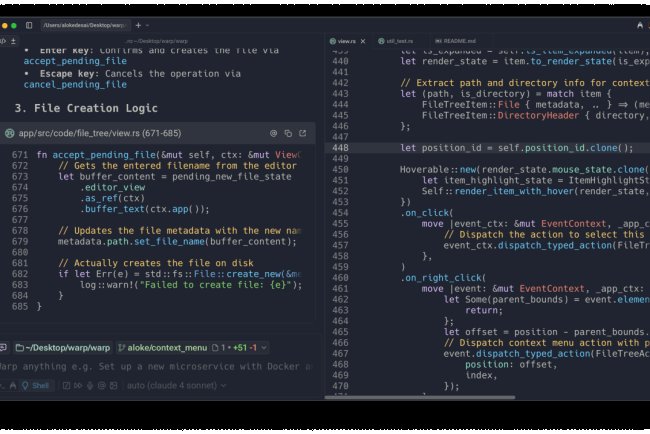Image resolution: width=650 pixels, height=434 pixels.
Task: Click the '.on_right_click(' line in the editor
Action: point(443,278)
